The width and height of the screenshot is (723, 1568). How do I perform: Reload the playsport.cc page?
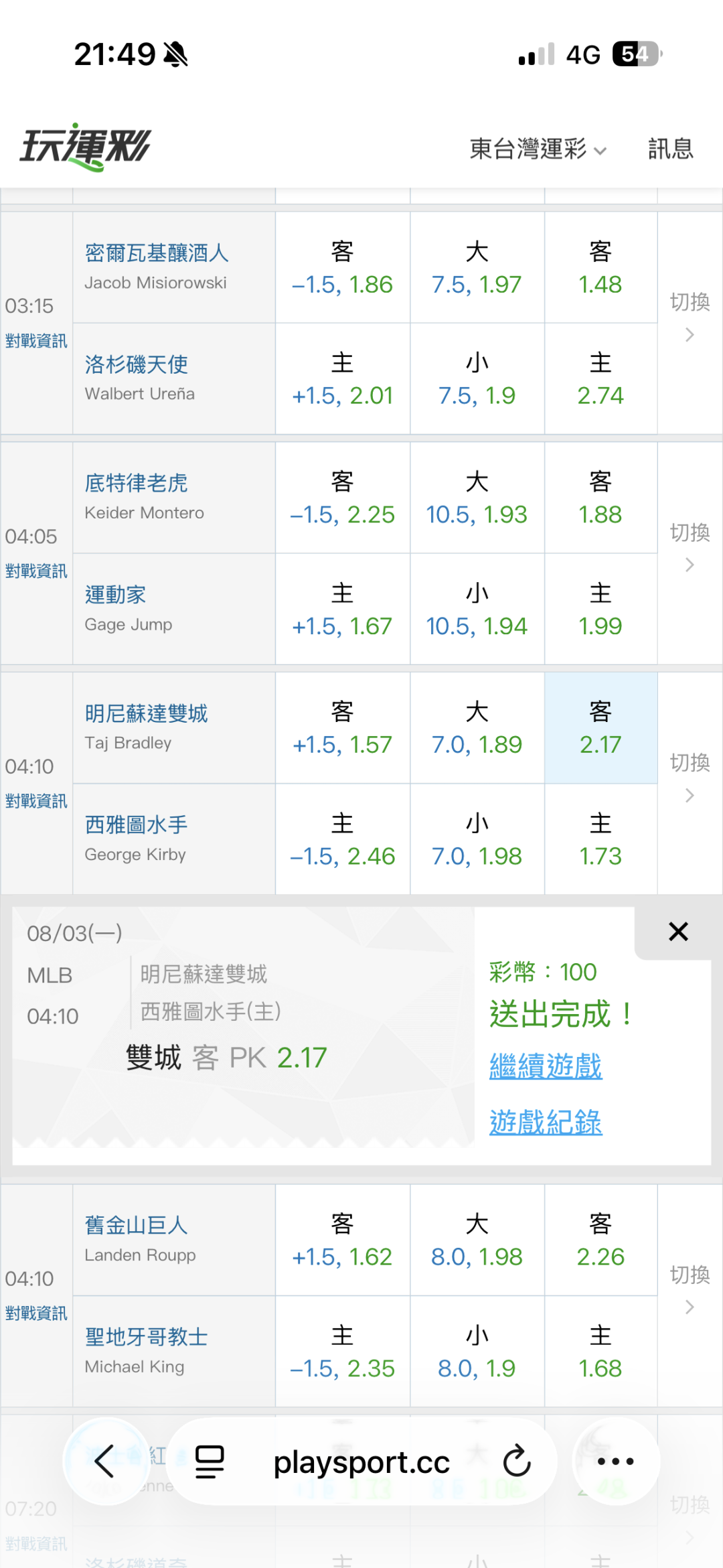517,1462
